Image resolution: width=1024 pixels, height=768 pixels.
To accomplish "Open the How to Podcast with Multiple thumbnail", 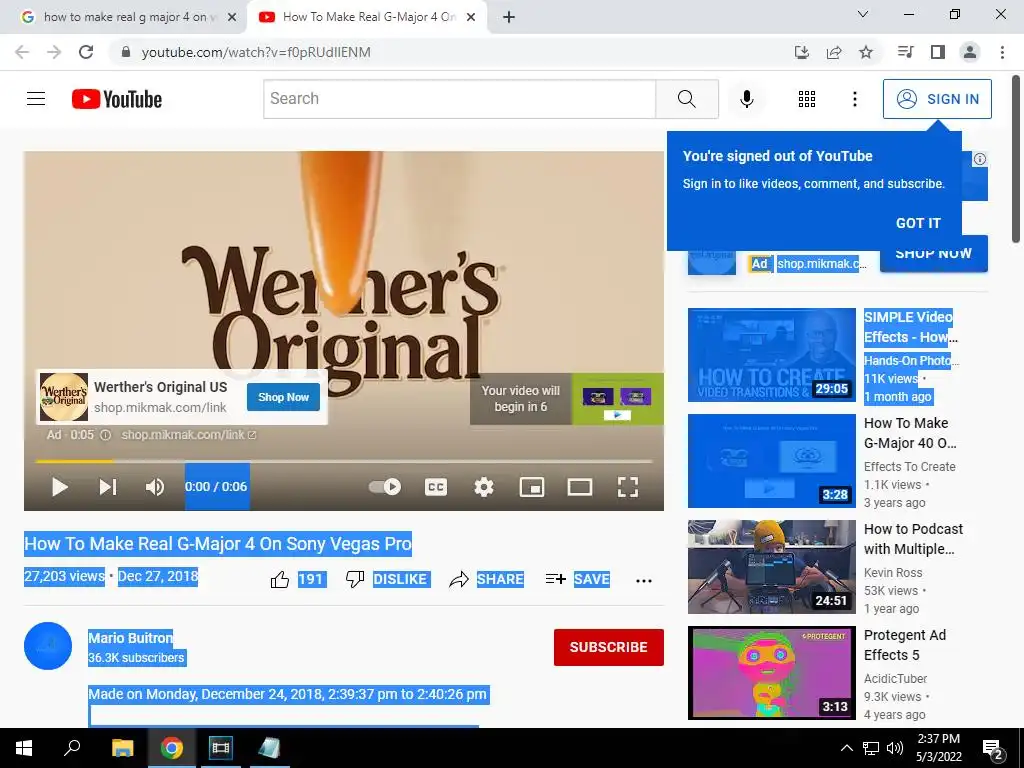I will [771, 567].
